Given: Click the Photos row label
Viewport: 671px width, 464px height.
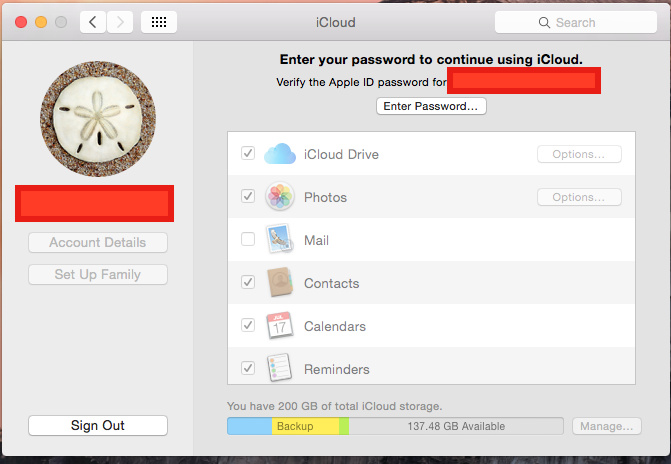Looking at the screenshot, I should (325, 197).
